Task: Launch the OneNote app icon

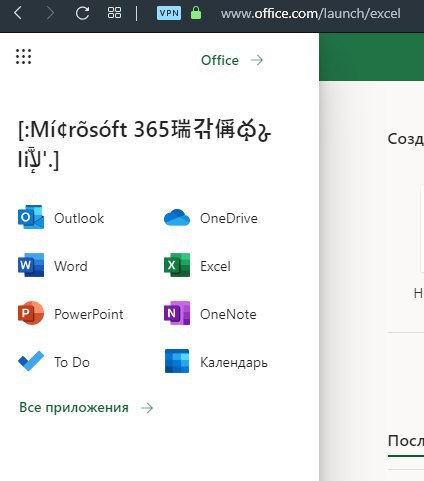Action: pos(177,313)
